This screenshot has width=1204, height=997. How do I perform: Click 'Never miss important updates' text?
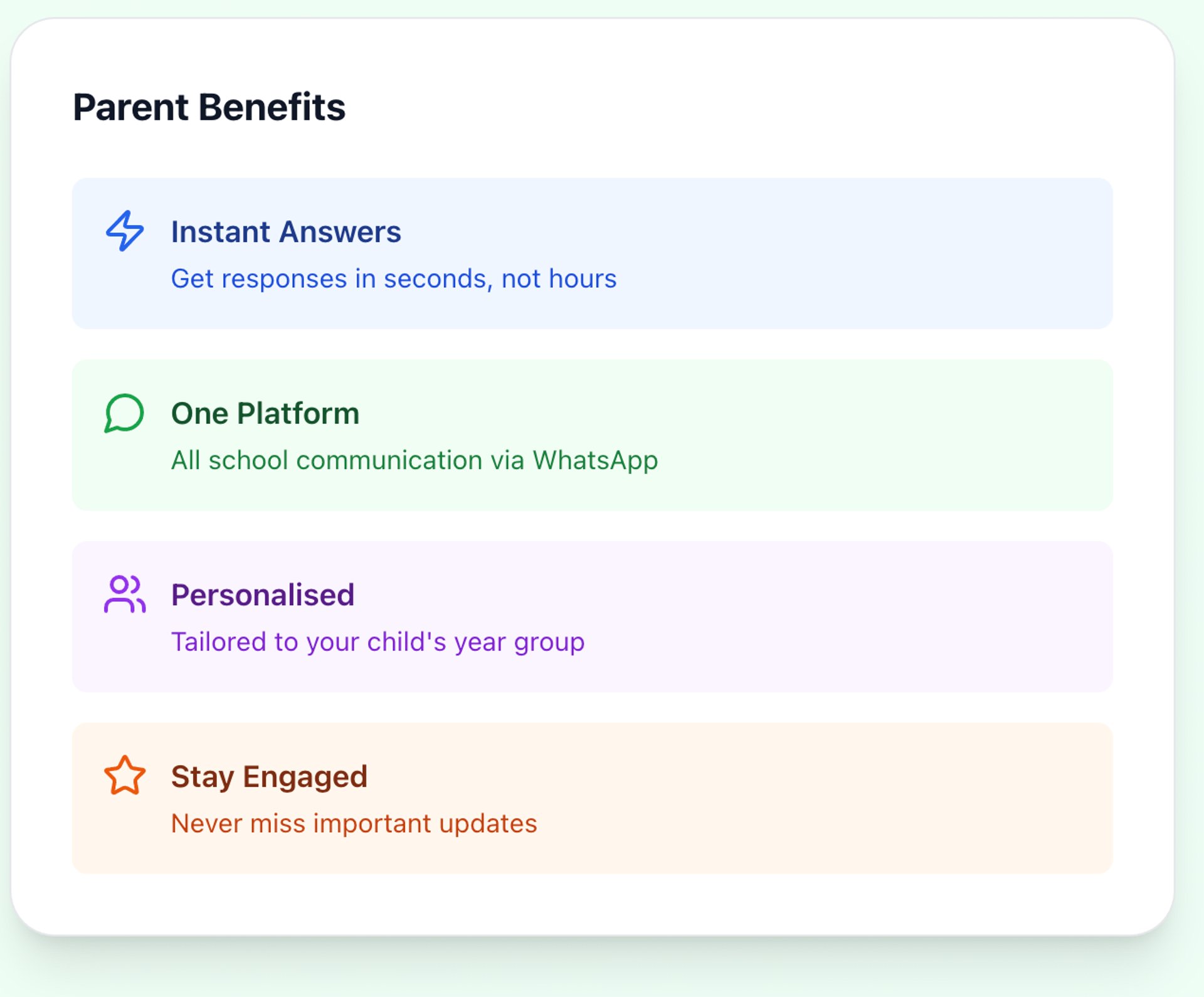click(354, 823)
